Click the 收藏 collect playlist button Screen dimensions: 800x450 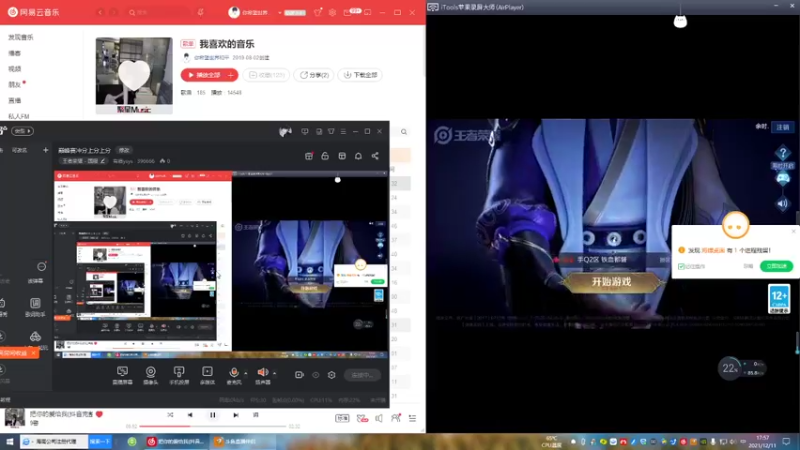pos(266,75)
